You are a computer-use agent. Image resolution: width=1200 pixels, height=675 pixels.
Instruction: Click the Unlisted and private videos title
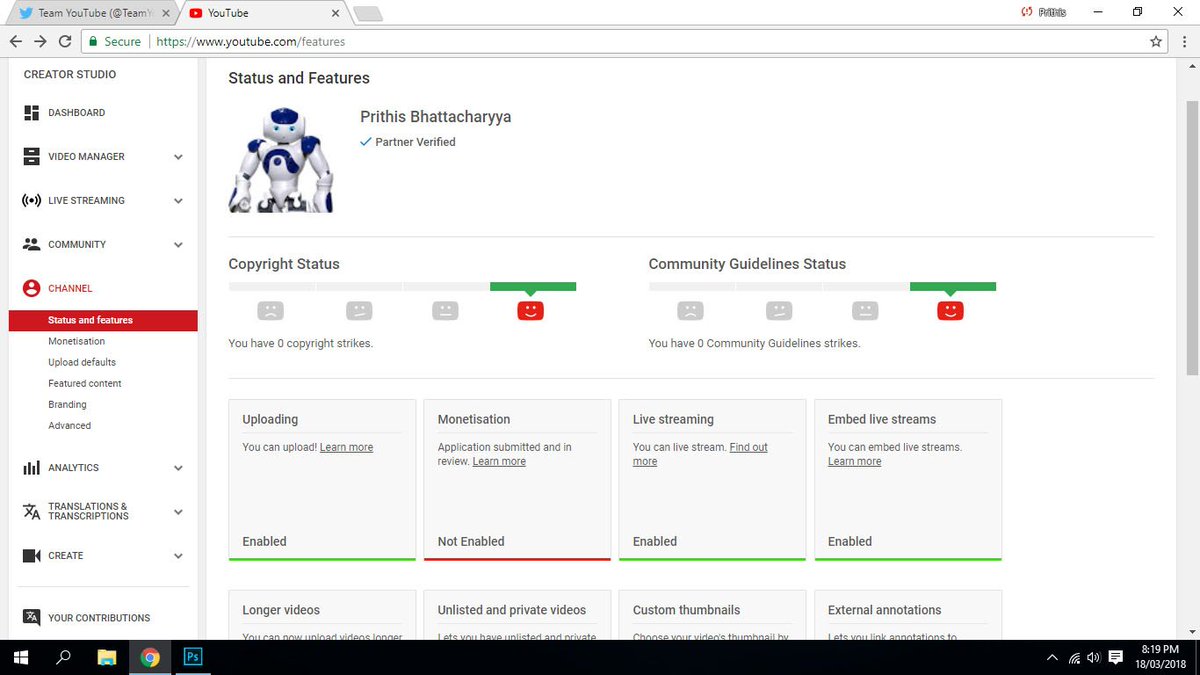512,610
